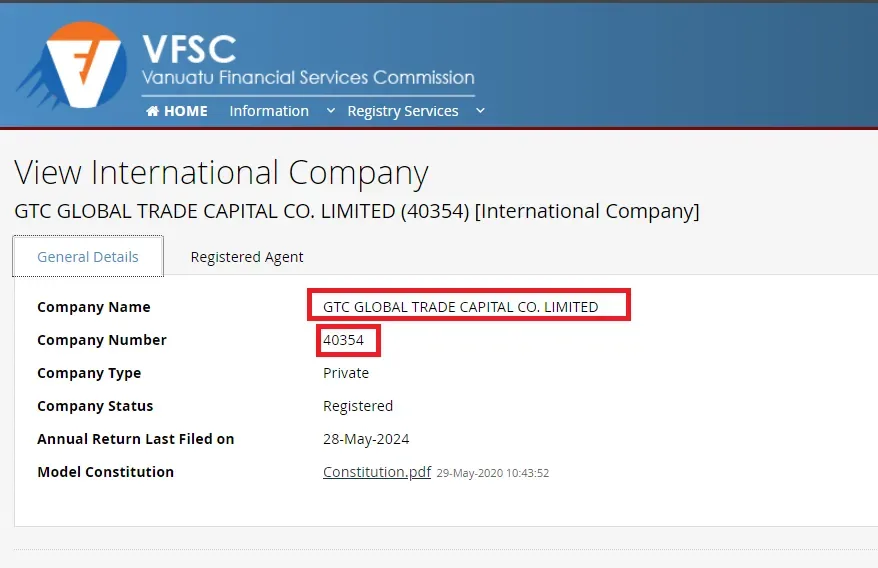The height and width of the screenshot is (568, 878).
Task: Open the Constitution.pdf link
Action: tap(377, 472)
